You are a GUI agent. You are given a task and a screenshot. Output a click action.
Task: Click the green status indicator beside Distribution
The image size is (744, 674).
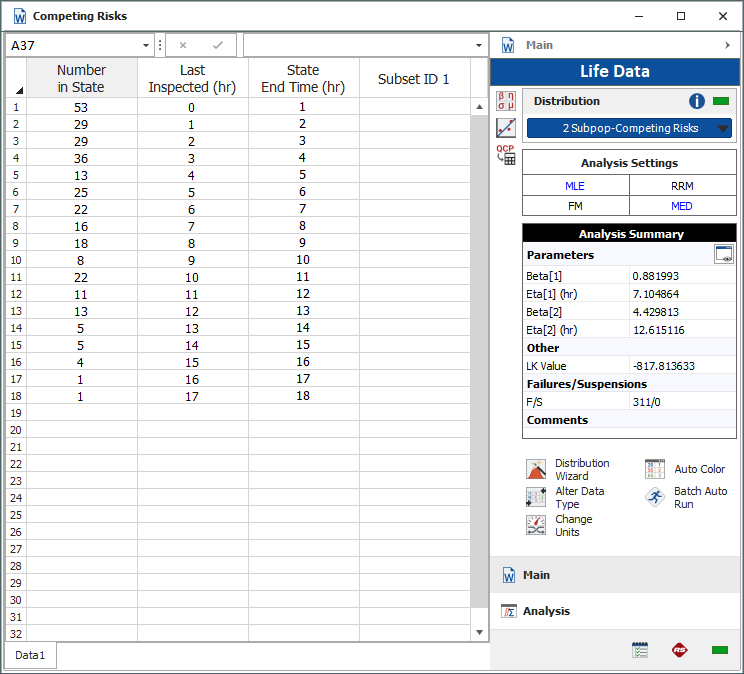pyautogui.click(x=721, y=101)
